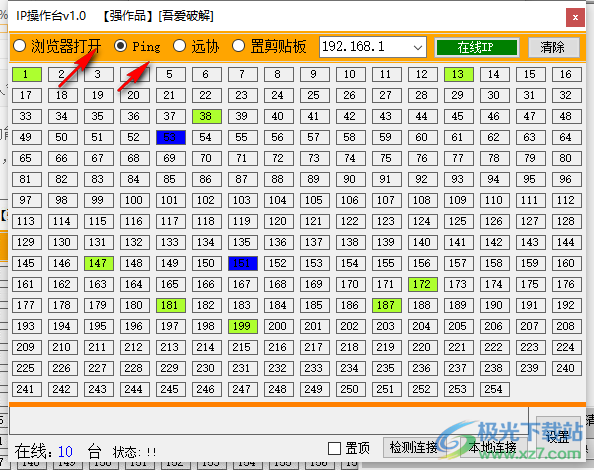This screenshot has height=470, width=594.
Task: Click IP cell 5
Action: tap(171, 74)
